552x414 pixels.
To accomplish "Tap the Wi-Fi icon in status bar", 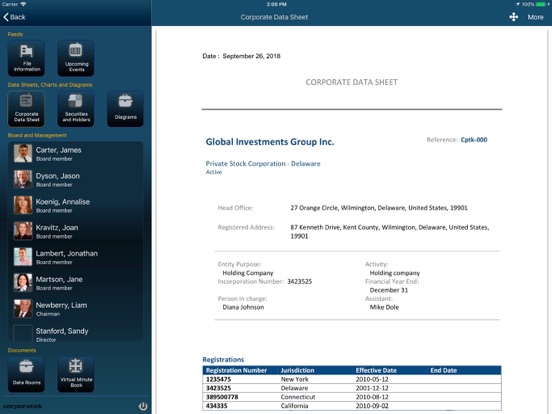I will 24,4.
